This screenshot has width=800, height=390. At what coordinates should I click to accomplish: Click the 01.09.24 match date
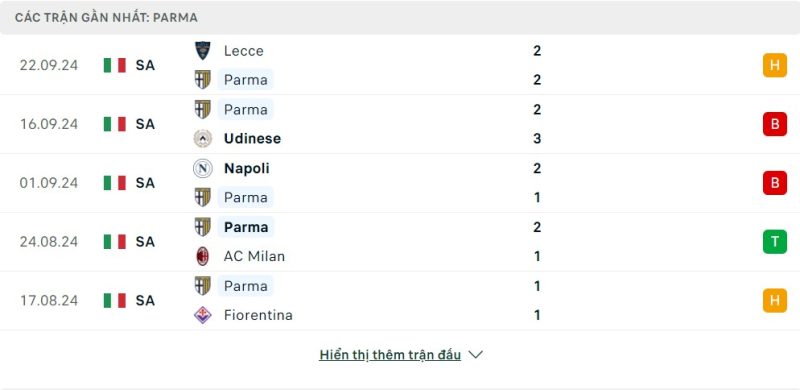pos(49,183)
